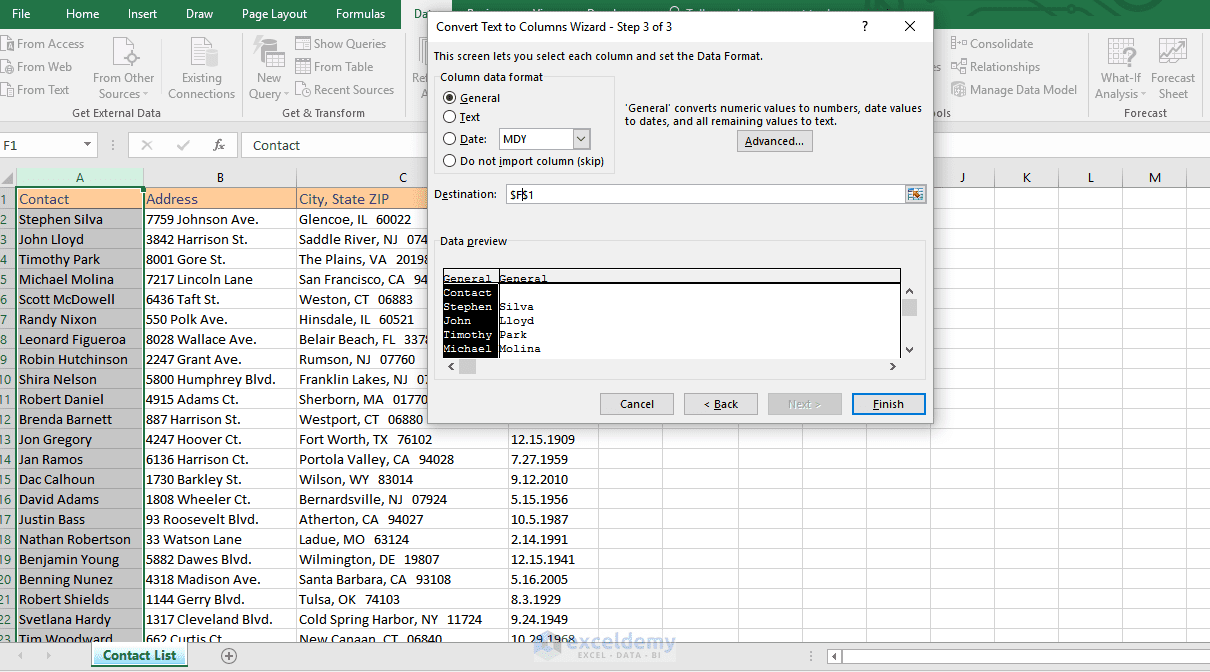Open What-If Analysis icon
The width and height of the screenshot is (1210, 672).
(1121, 52)
